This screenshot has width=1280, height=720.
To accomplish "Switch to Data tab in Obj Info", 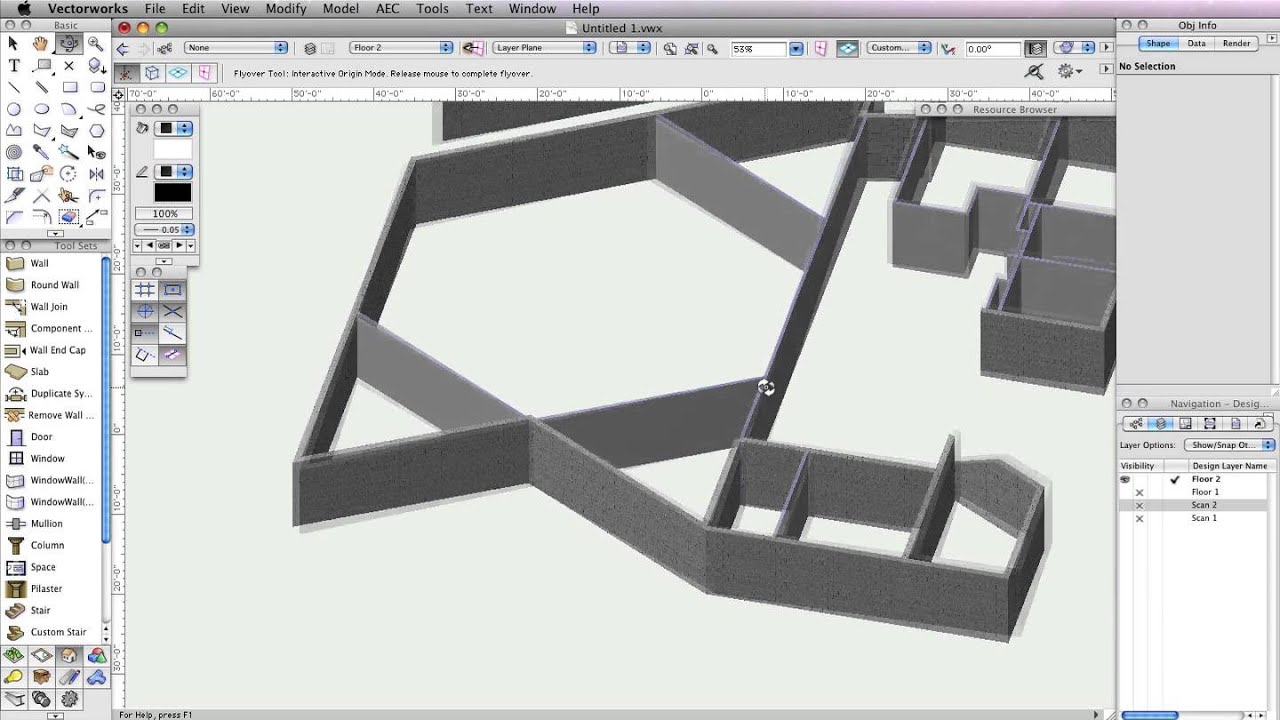I will (1196, 44).
